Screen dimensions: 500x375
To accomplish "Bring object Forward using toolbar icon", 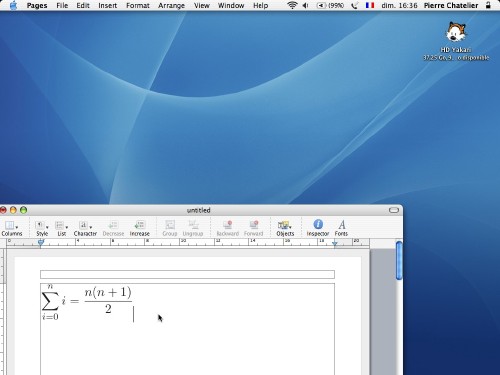I will click(254, 224).
